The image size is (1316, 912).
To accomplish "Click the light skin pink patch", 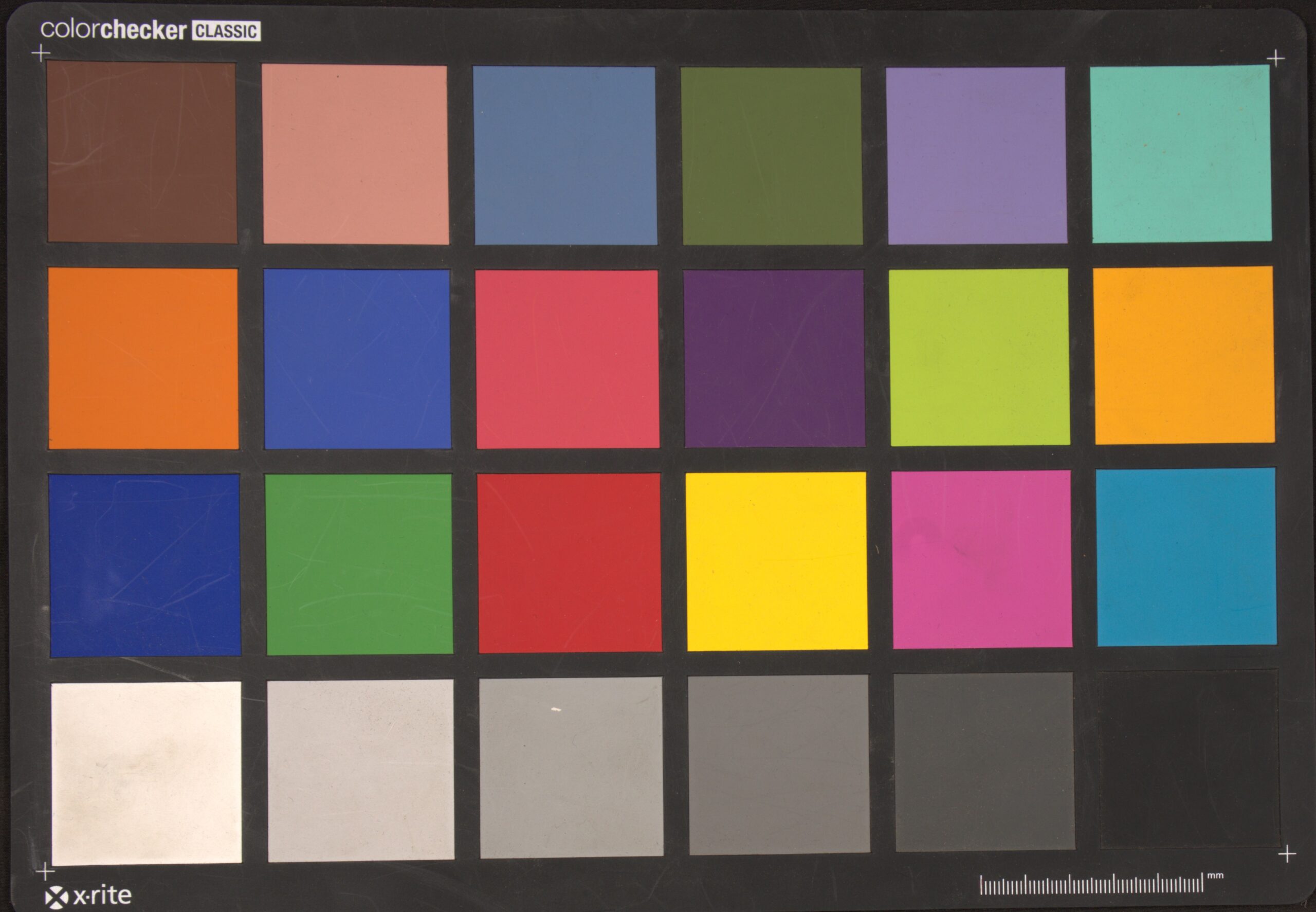I will [355, 155].
